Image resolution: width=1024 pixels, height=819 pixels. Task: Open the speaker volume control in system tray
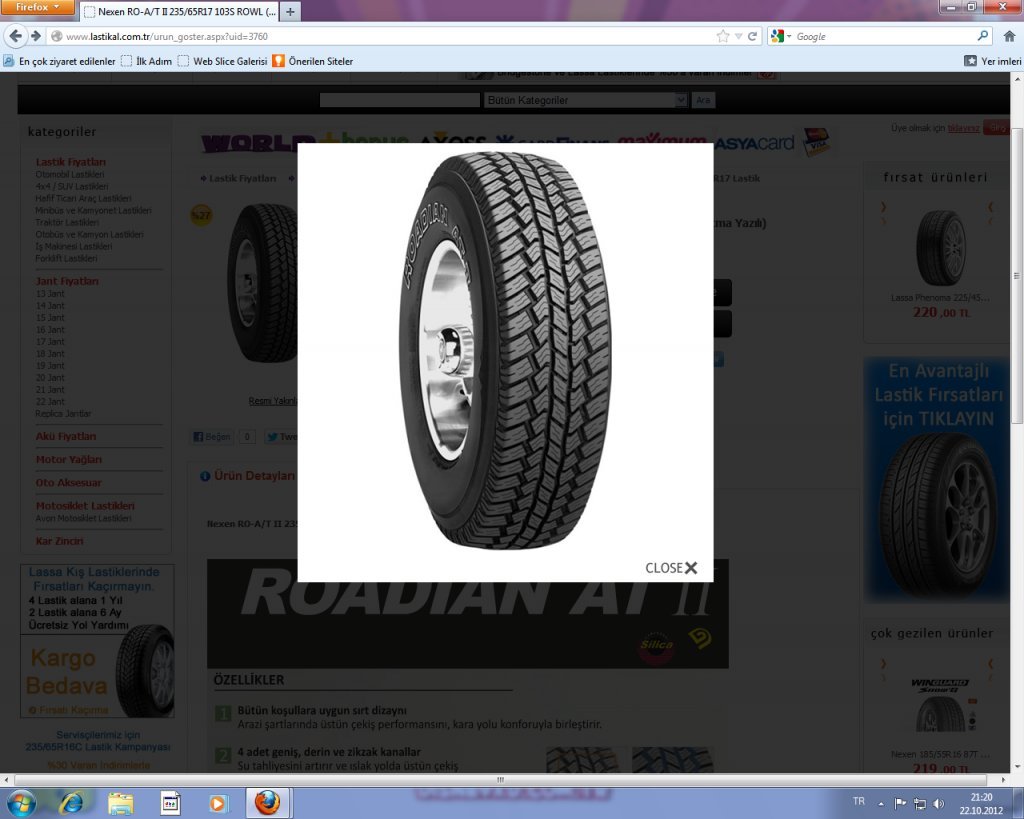point(938,803)
